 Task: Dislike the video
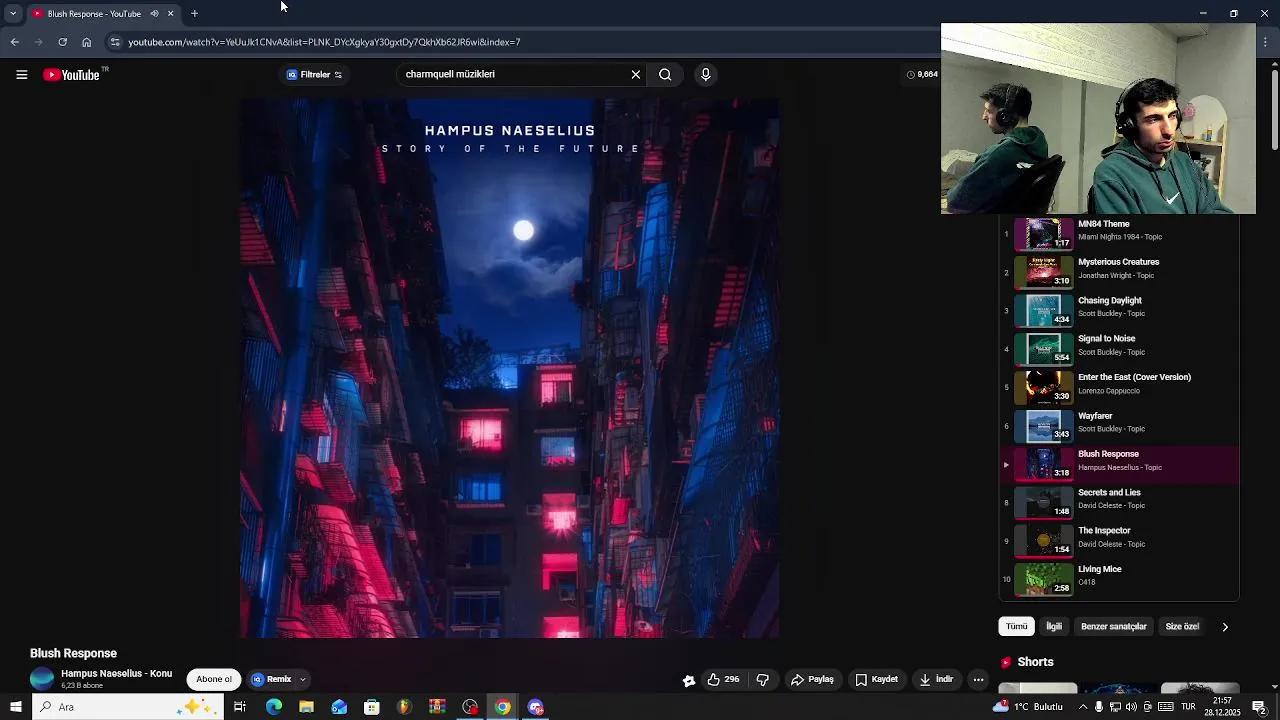click(x=762, y=680)
